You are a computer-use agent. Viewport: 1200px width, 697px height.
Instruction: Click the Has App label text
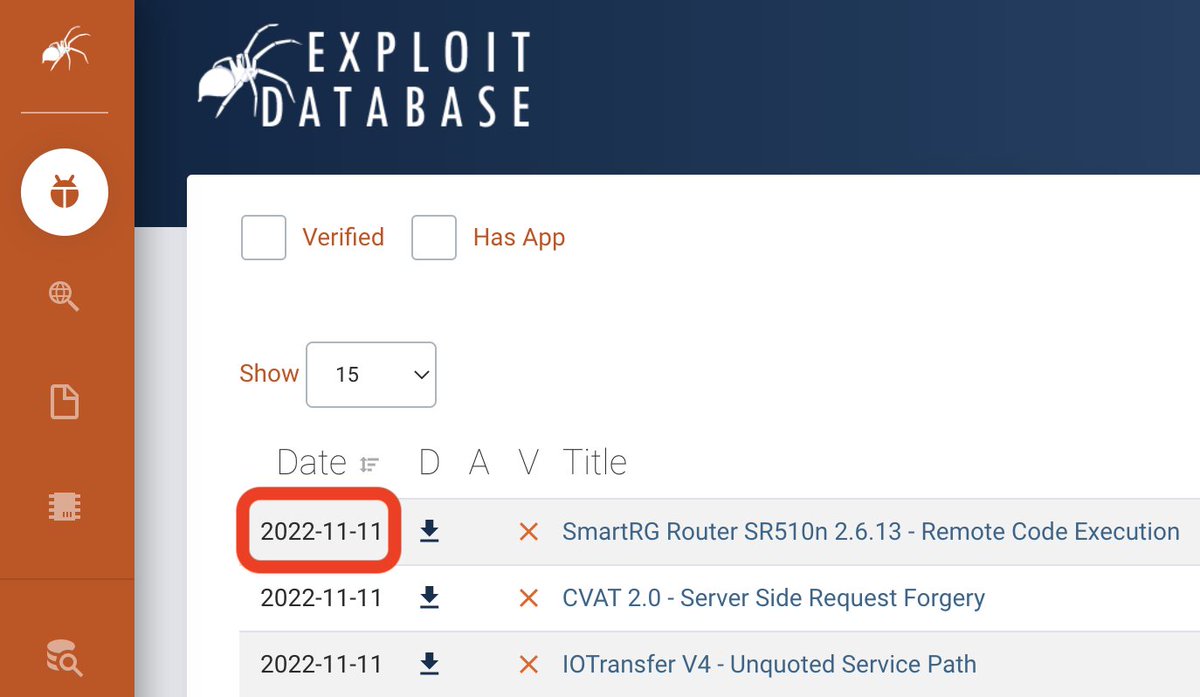519,238
